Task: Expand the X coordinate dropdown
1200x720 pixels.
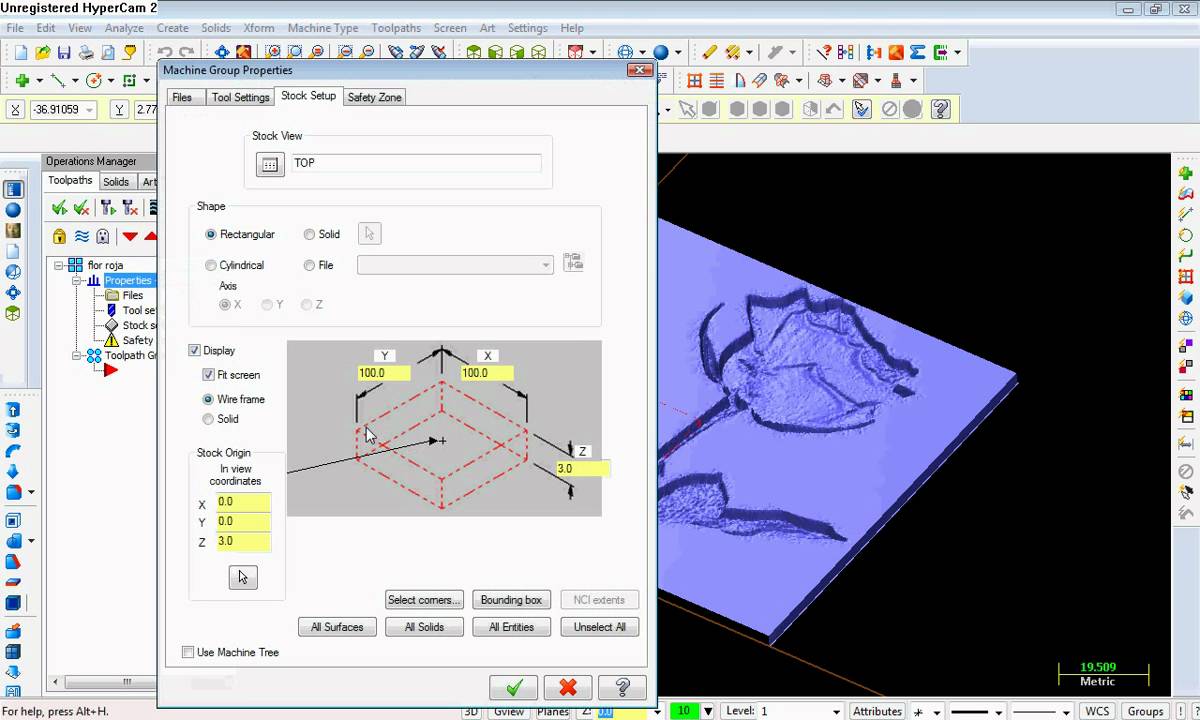Action: [90, 110]
